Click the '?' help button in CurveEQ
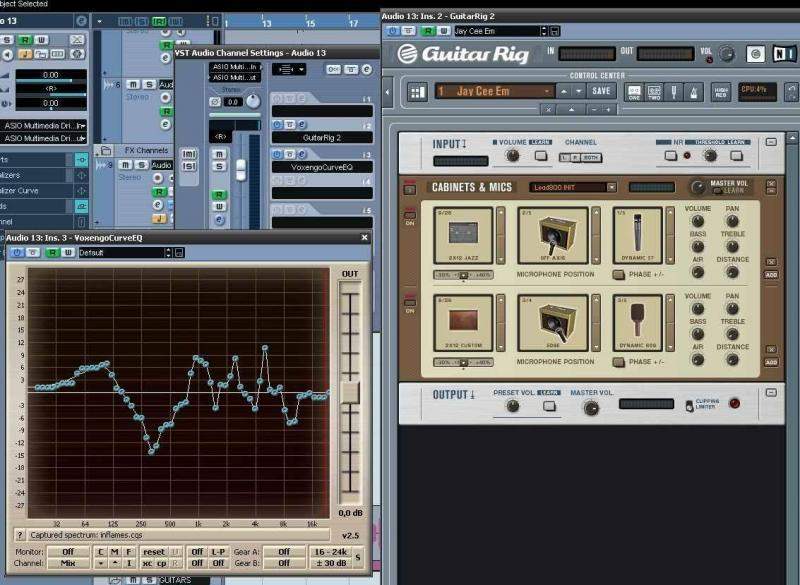Screen dimensions: 800x585 (19, 535)
